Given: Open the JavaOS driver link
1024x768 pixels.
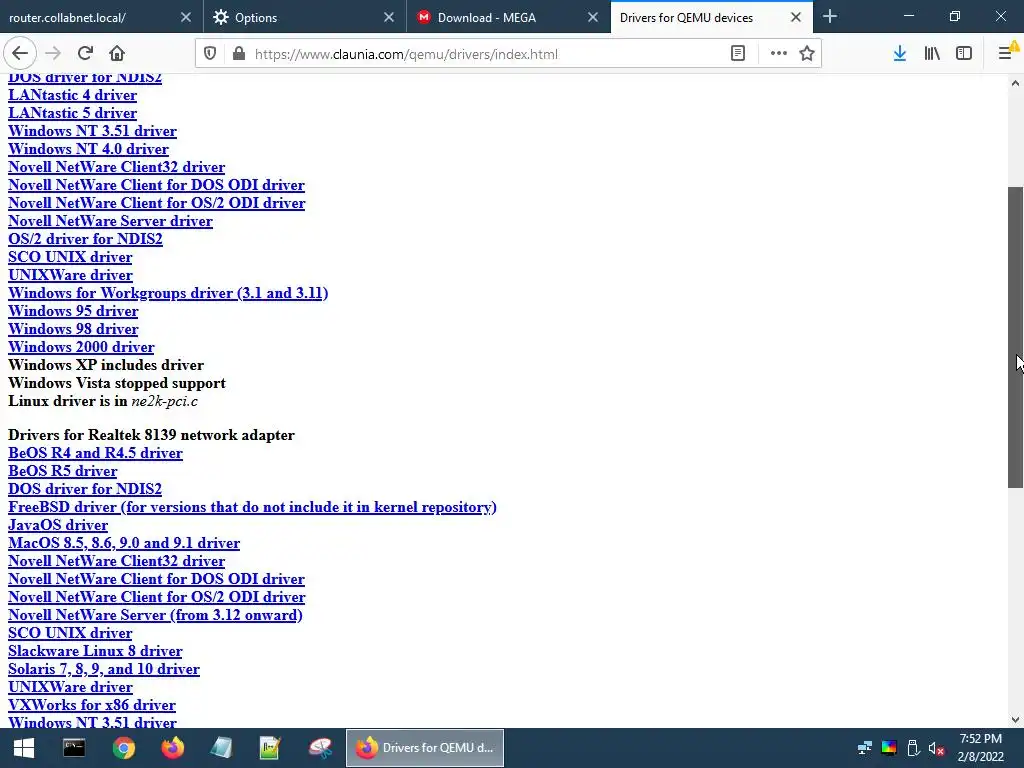Looking at the screenshot, I should tap(58, 525).
